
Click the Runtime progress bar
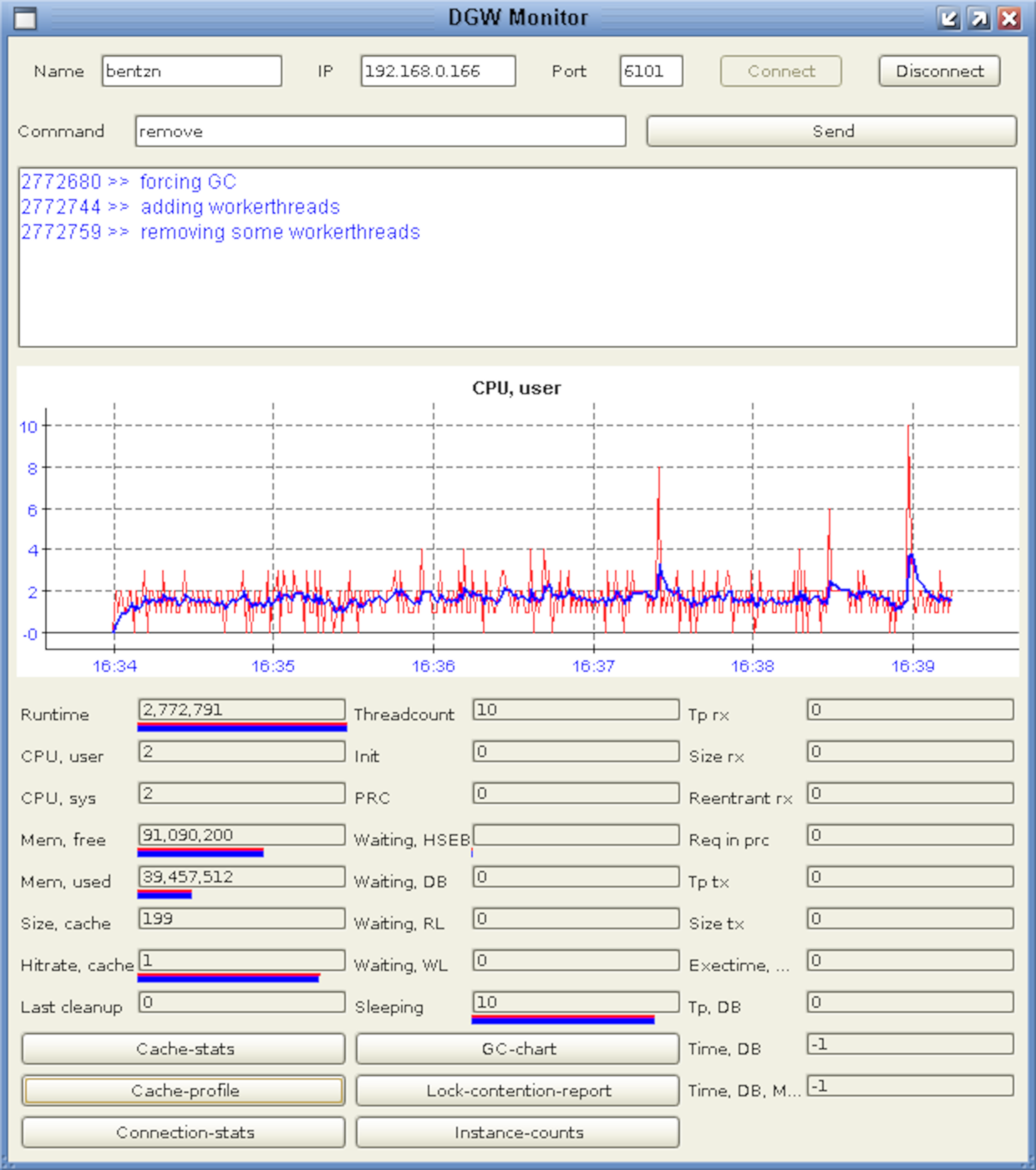click(x=241, y=728)
